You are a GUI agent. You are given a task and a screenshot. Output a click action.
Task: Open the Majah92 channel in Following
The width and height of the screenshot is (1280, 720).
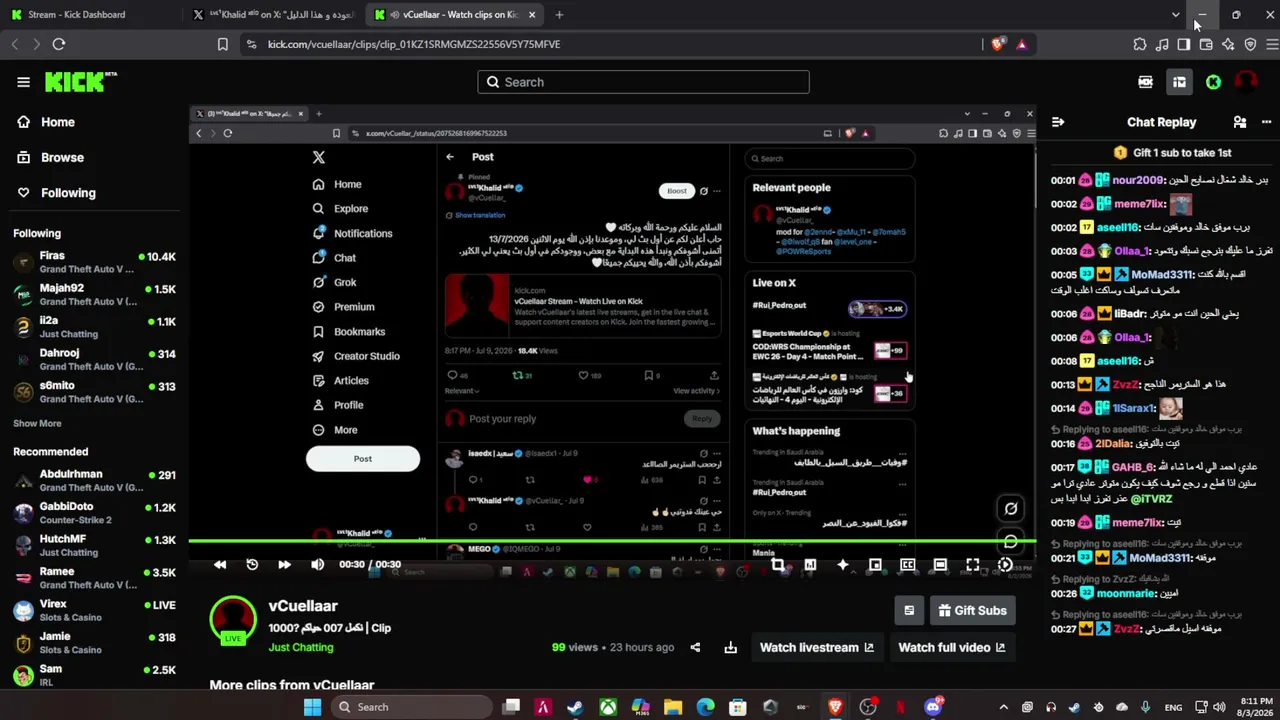[94, 295]
